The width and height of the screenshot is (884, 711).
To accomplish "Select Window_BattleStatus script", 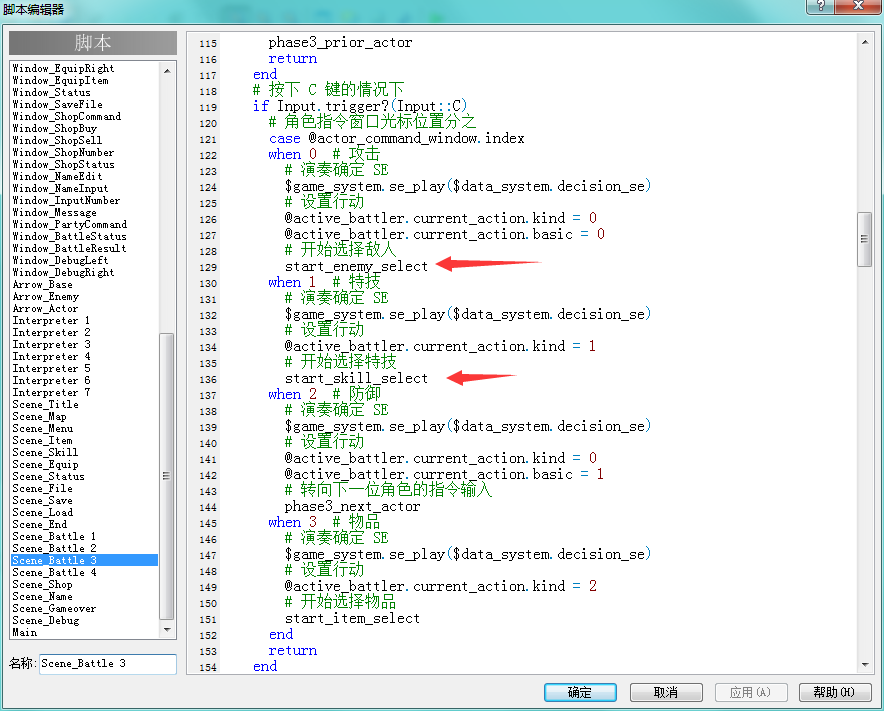I will 69,236.
